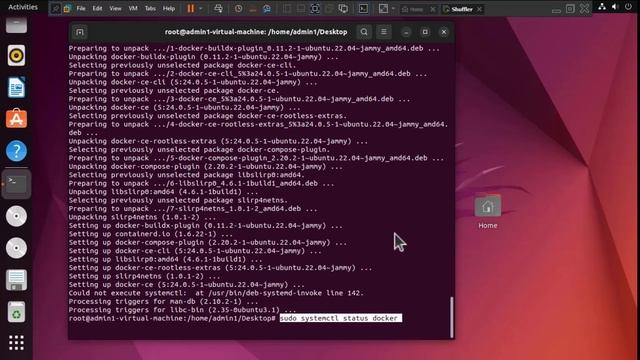Launch Rhythmbox from the dock
This screenshot has height=360, width=640.
pyautogui.click(x=16, y=56)
